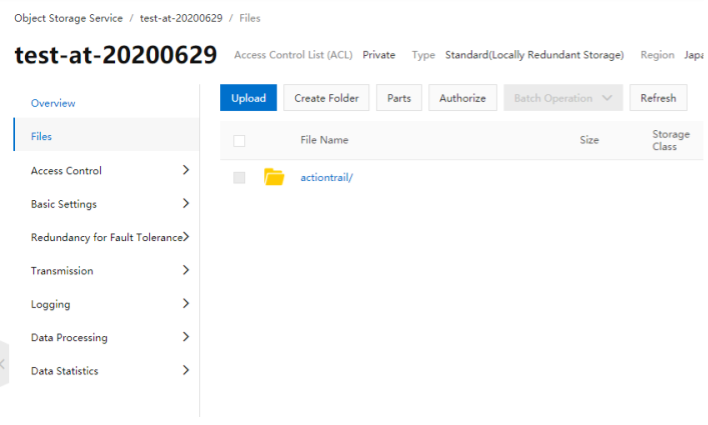The width and height of the screenshot is (708, 425).
Task: Expand the Data Statistics section chevron
Action: coord(186,370)
